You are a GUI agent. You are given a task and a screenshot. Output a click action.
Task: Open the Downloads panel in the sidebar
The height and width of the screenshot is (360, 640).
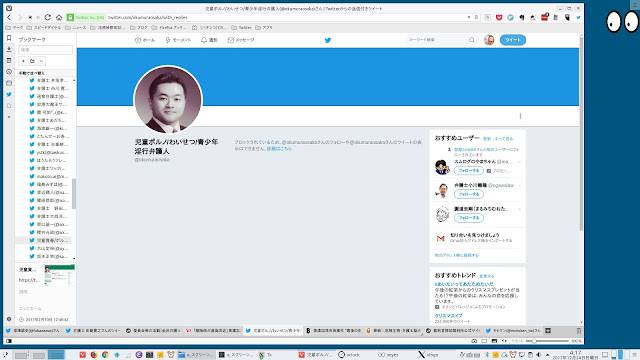pyautogui.click(x=9, y=49)
